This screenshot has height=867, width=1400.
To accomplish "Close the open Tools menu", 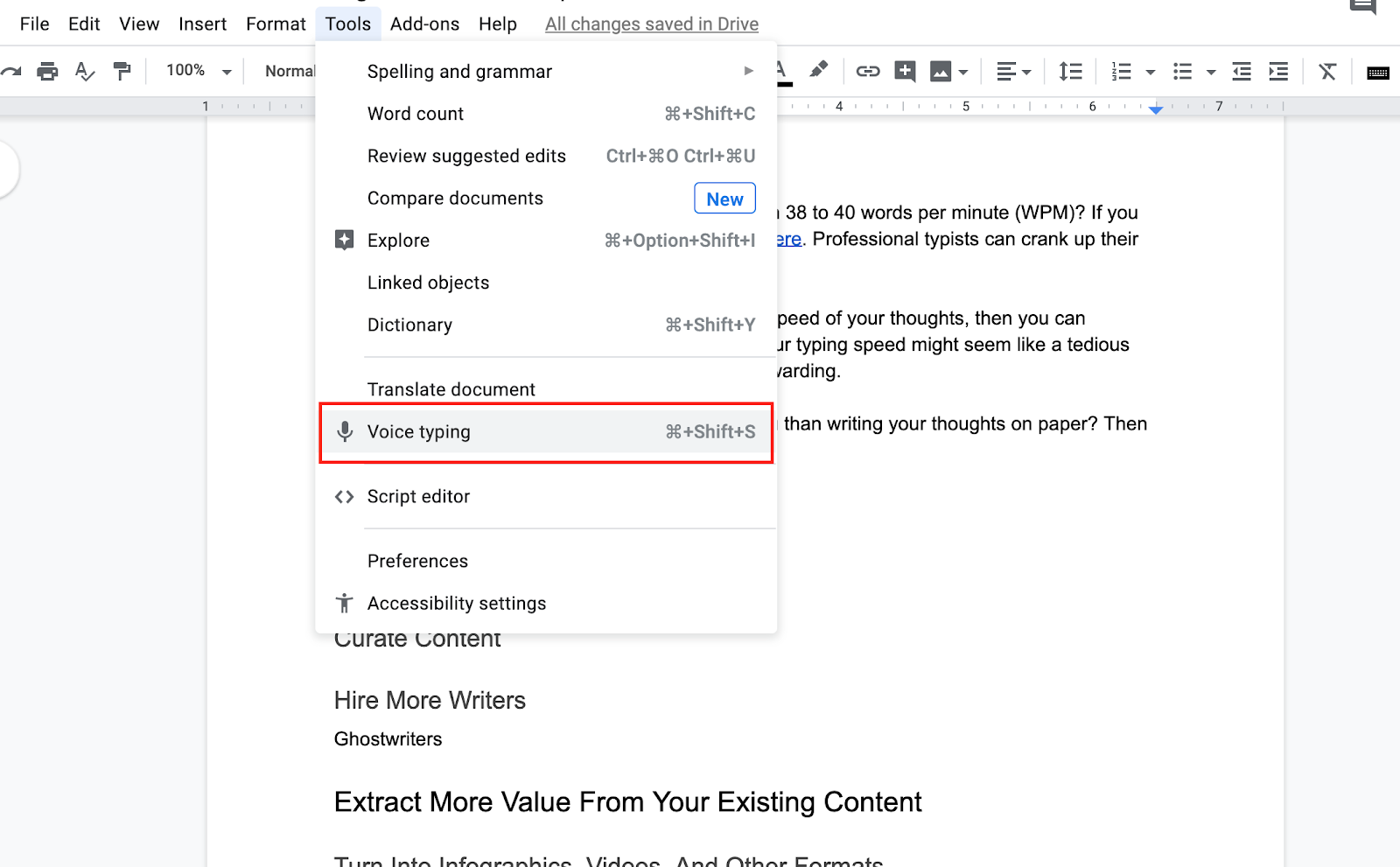I will 348,24.
